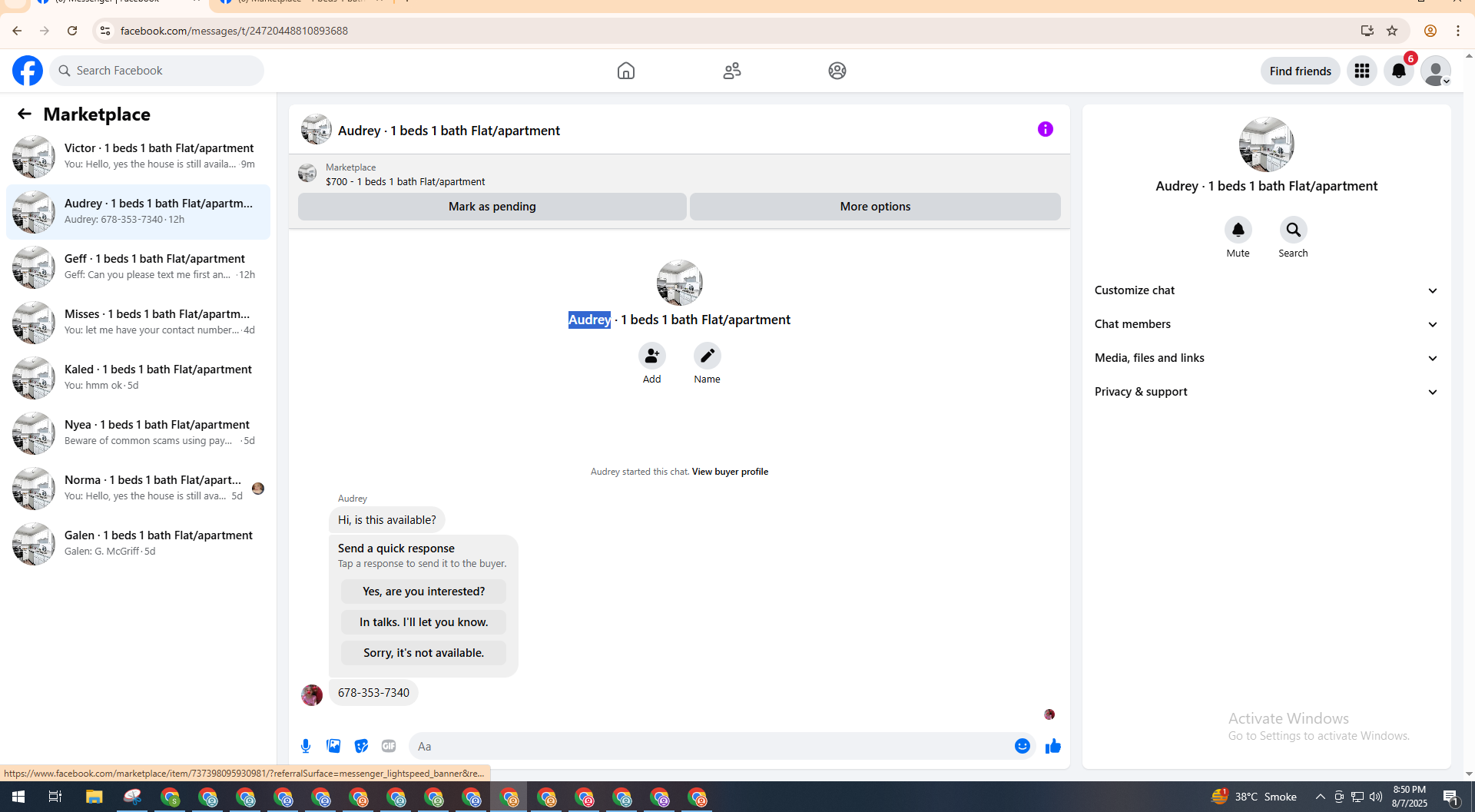Edit the chat name with pencil icon
The height and width of the screenshot is (812, 1475).
[708, 356]
